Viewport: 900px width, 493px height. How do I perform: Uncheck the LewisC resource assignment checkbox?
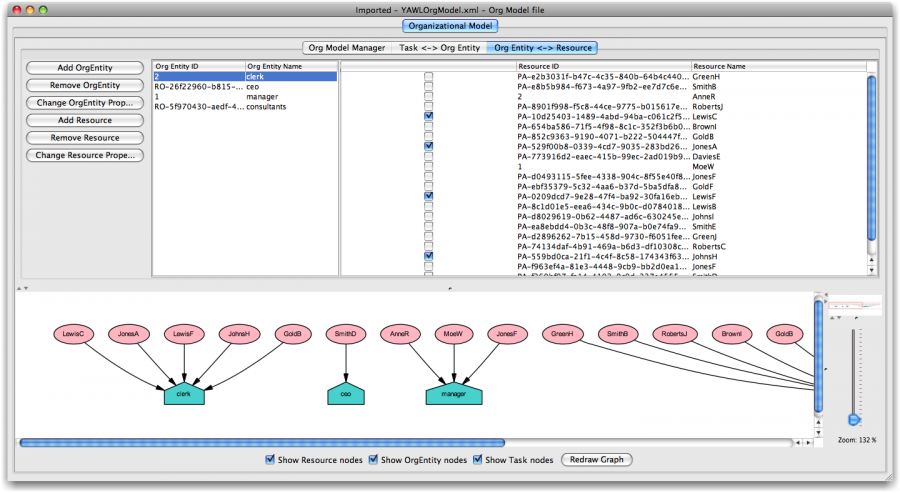(428, 116)
